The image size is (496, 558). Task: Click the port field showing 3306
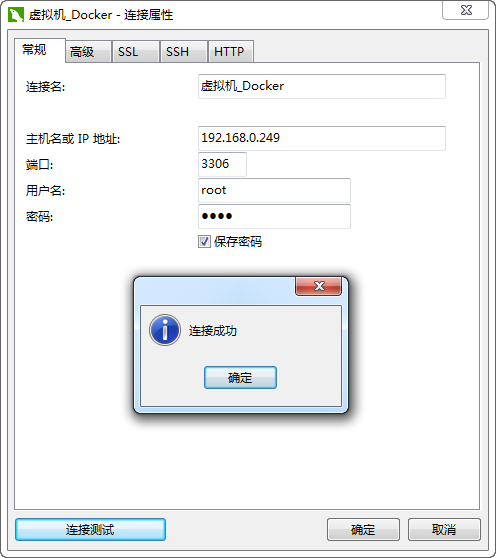pos(222,164)
